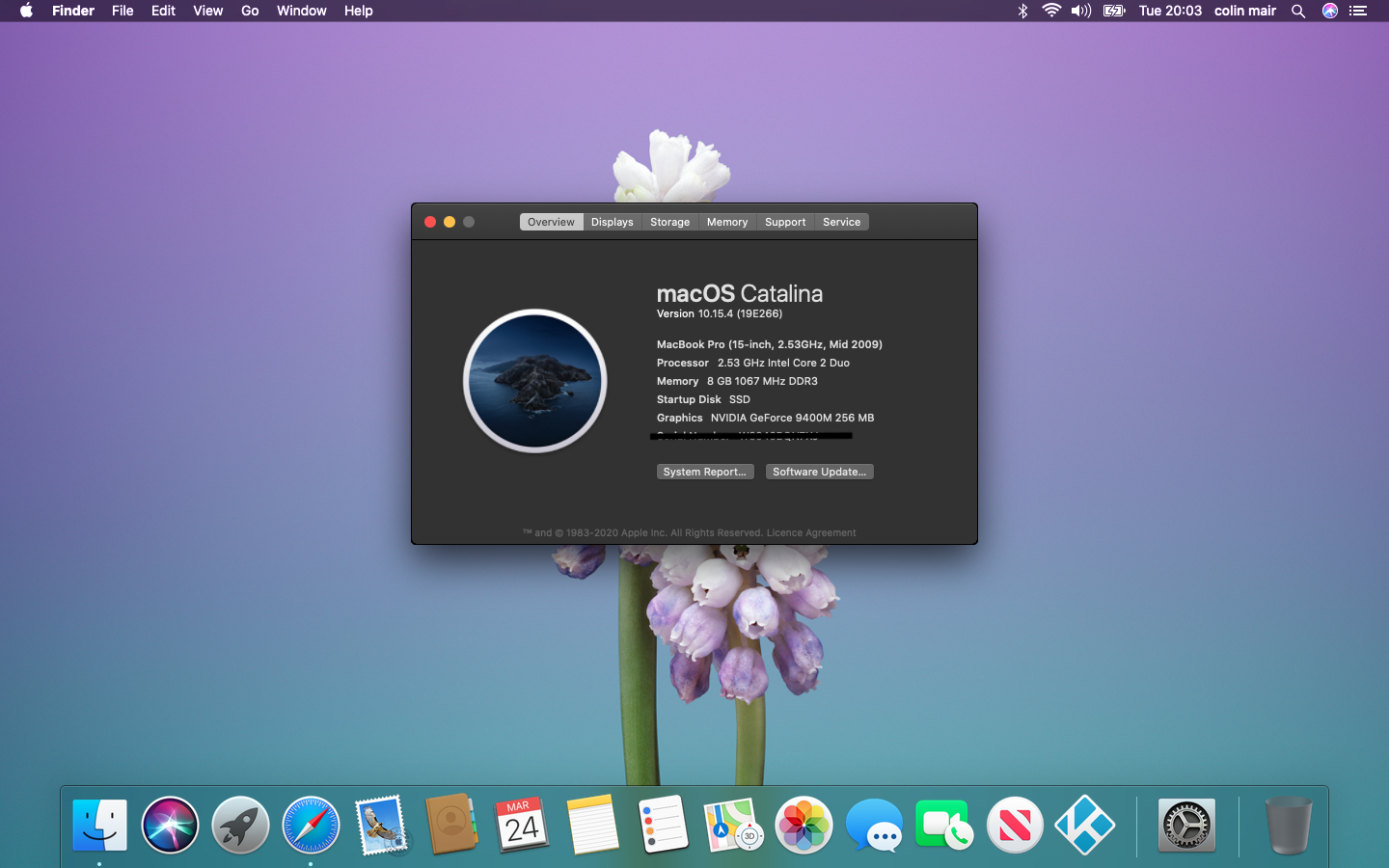Screen dimensions: 1389x868
Task: Click the Tue 20:03 clock
Action: 1170,11
